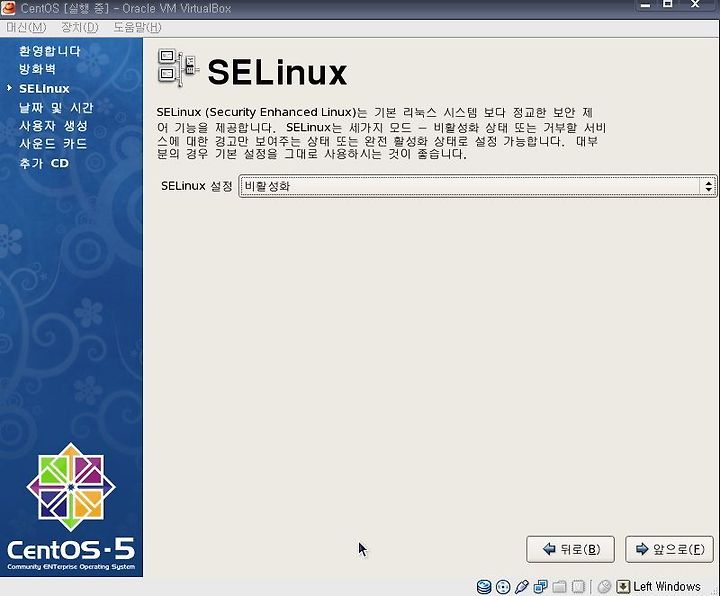Click the hard disk activity status icon
The image size is (720, 596).
tap(484, 586)
